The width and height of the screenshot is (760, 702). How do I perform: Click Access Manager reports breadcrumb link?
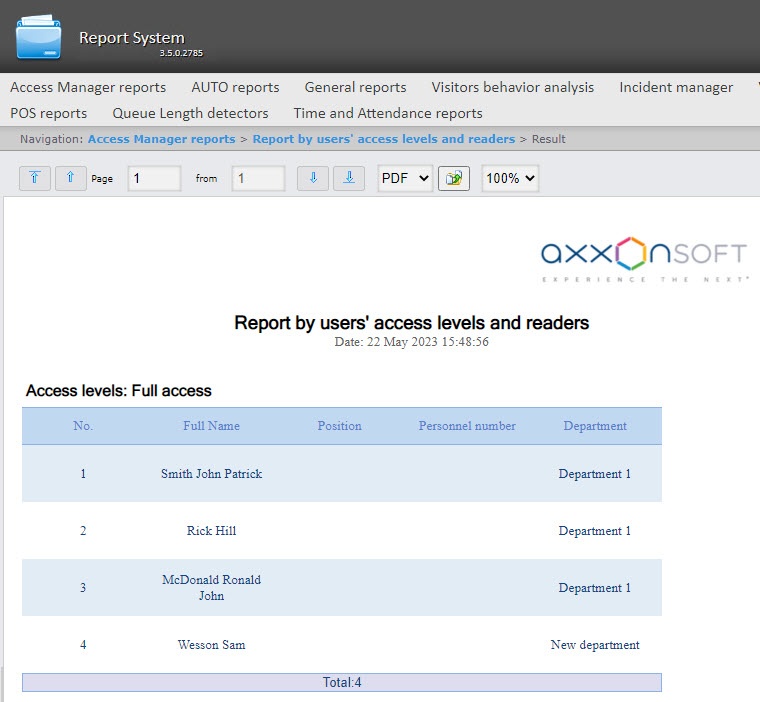(161, 139)
